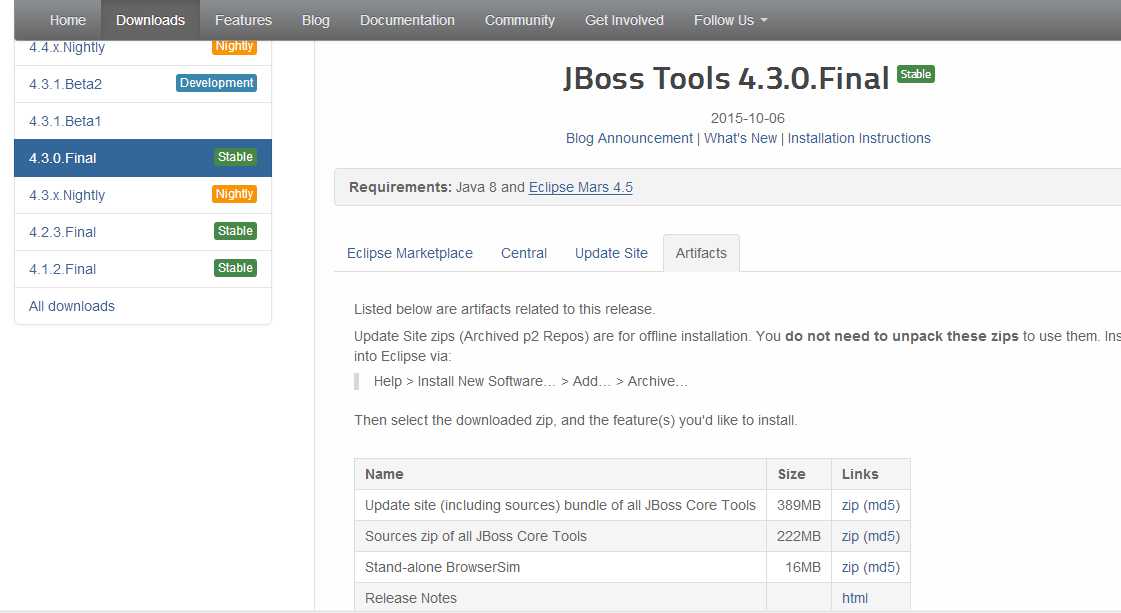1121x613 pixels.
Task: Open the Blog Announcement link
Action: pos(629,138)
